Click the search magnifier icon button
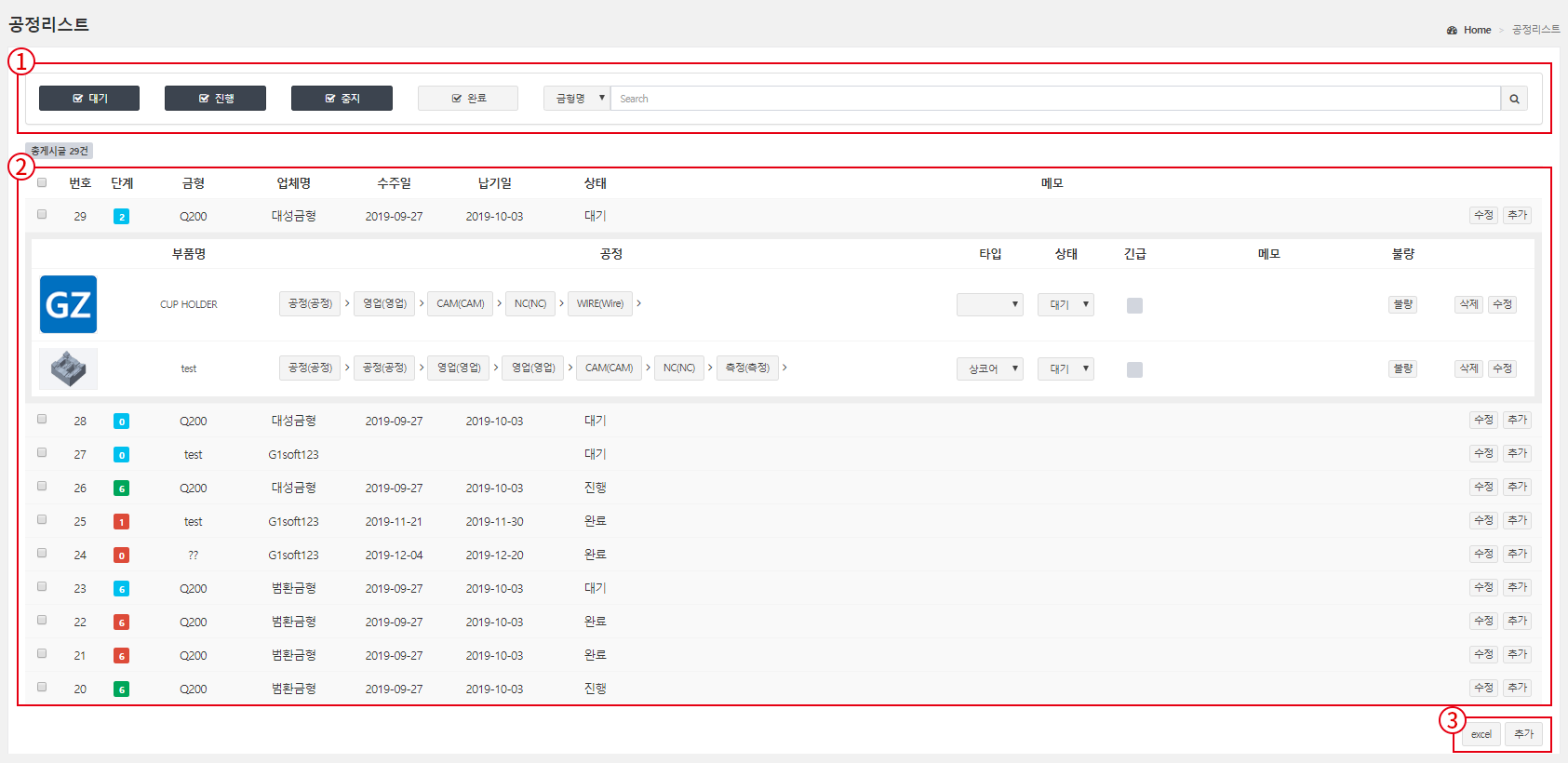This screenshot has height=763, width=1568. click(1514, 99)
